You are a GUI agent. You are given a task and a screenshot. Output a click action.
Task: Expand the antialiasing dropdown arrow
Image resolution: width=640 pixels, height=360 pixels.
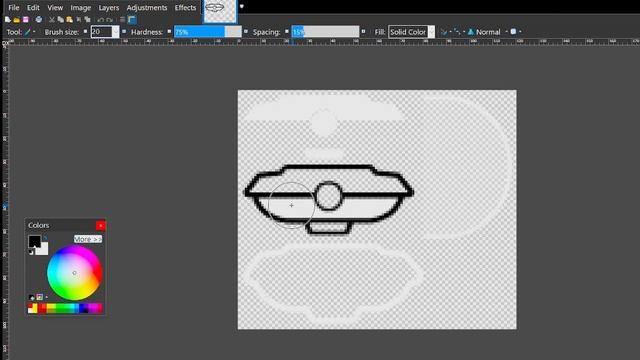click(x=450, y=32)
